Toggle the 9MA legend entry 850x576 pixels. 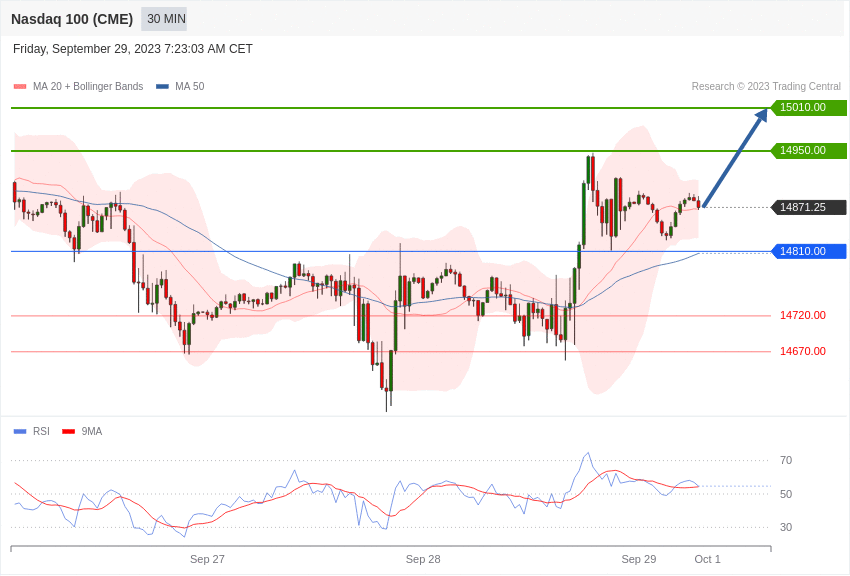coord(82,431)
